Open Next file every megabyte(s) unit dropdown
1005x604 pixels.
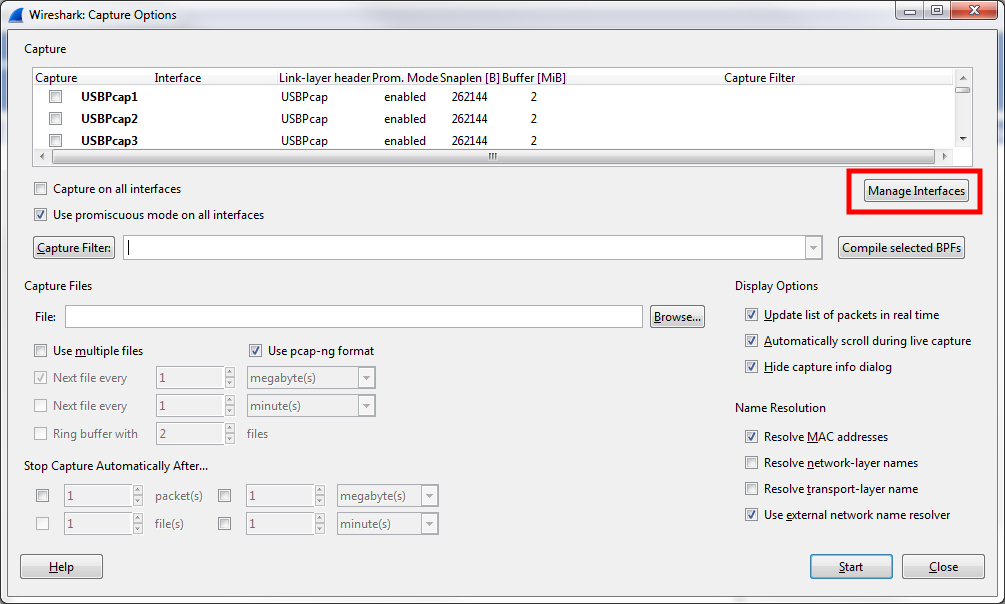coord(366,378)
